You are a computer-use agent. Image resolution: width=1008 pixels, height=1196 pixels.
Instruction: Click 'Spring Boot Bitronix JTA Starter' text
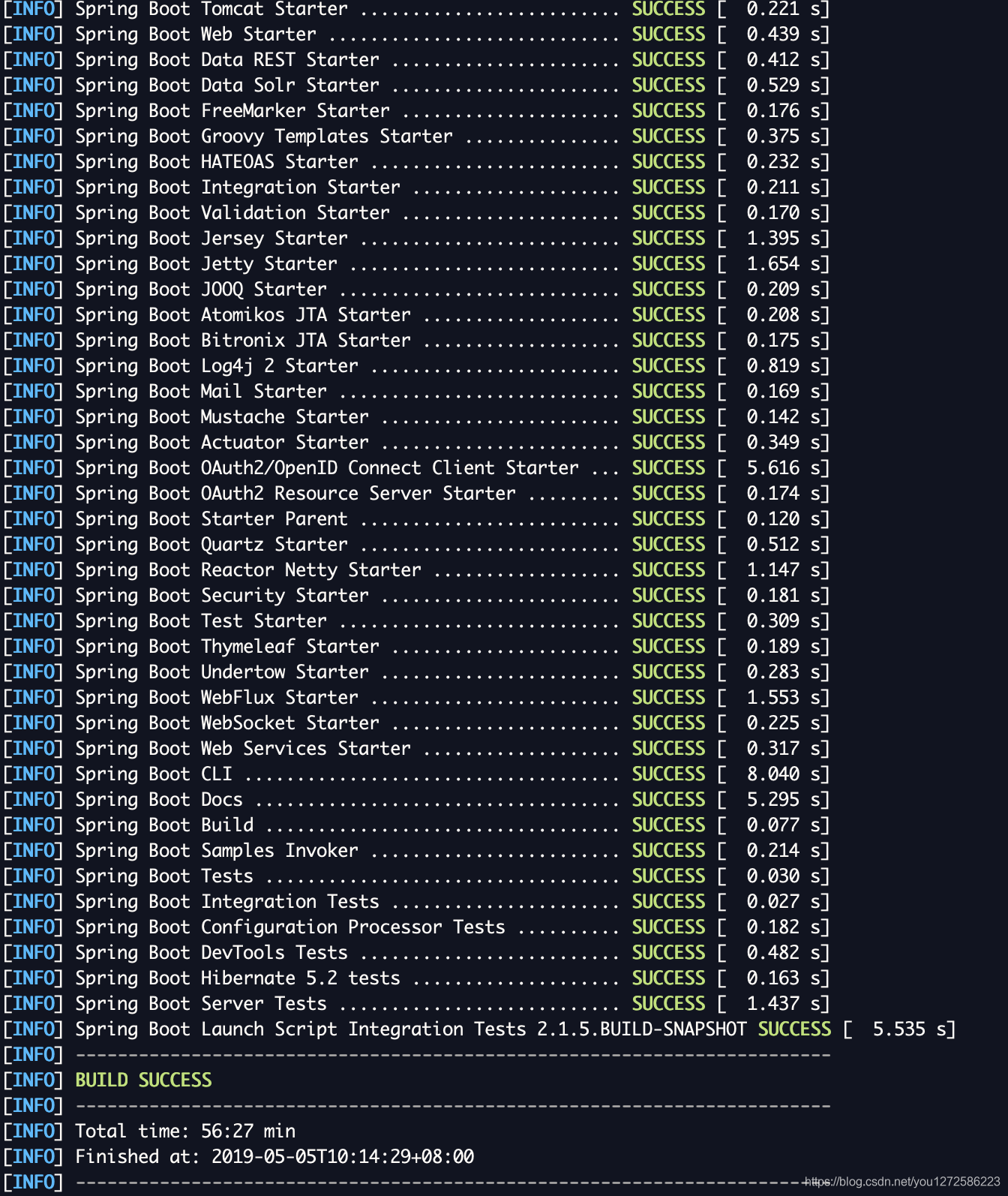(243, 341)
